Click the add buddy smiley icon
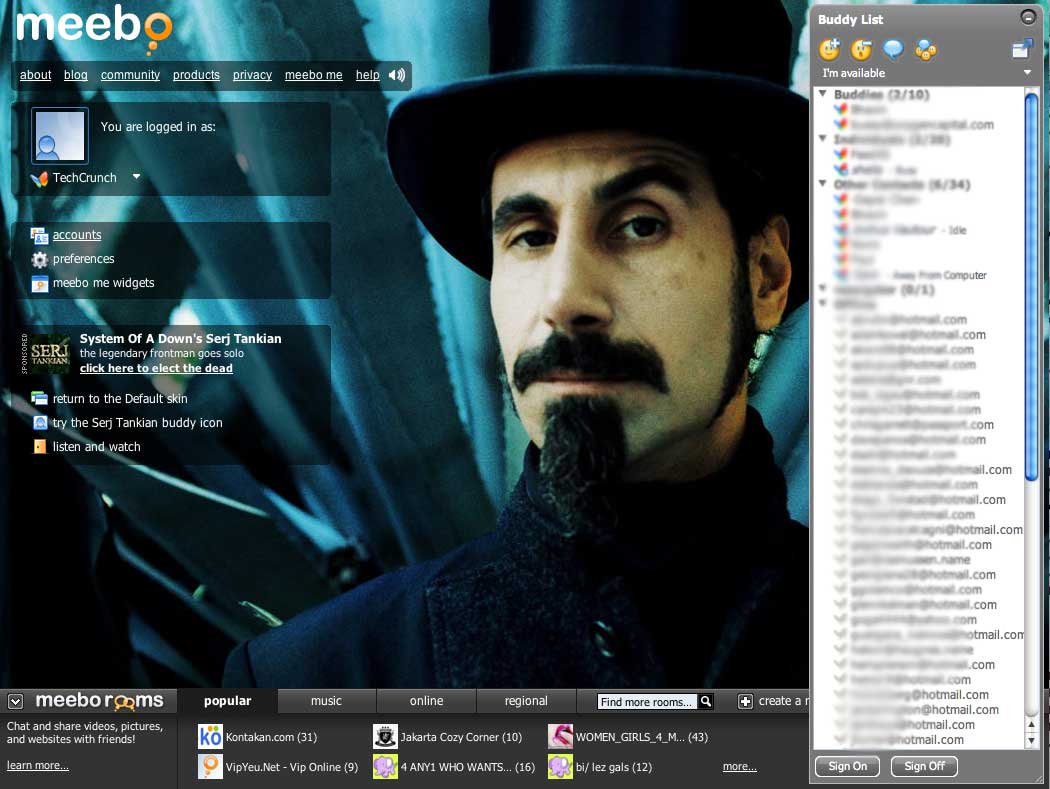Screen dimensions: 1050x789 (x=829, y=49)
